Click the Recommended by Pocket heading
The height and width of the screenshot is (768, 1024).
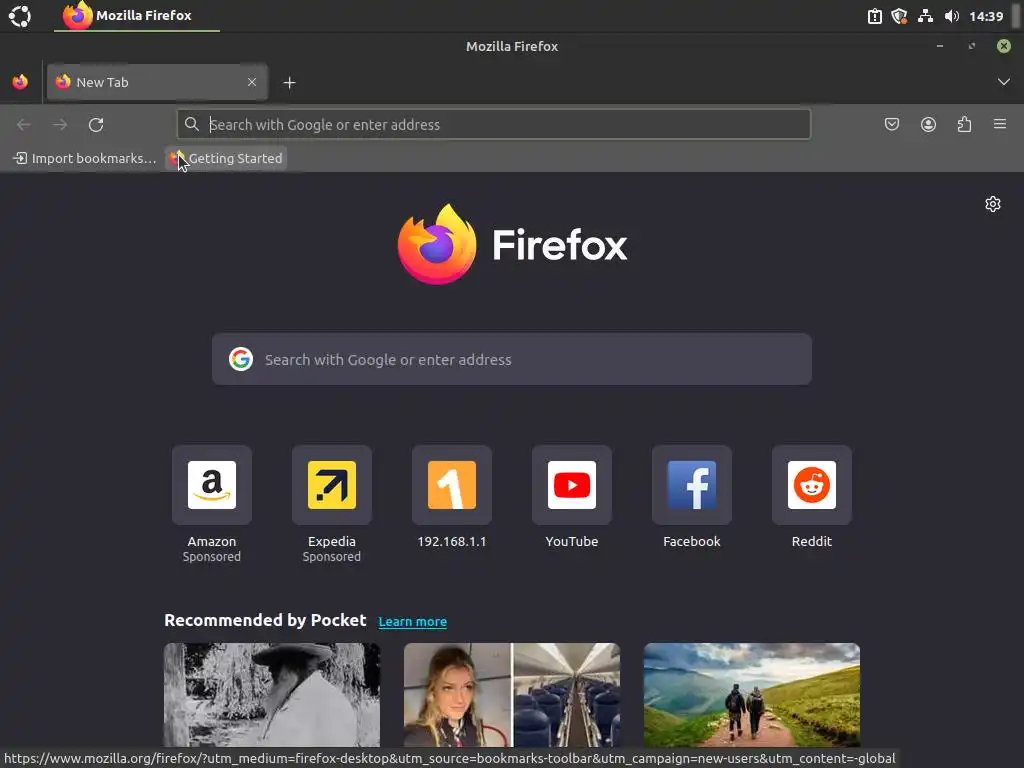click(x=265, y=620)
